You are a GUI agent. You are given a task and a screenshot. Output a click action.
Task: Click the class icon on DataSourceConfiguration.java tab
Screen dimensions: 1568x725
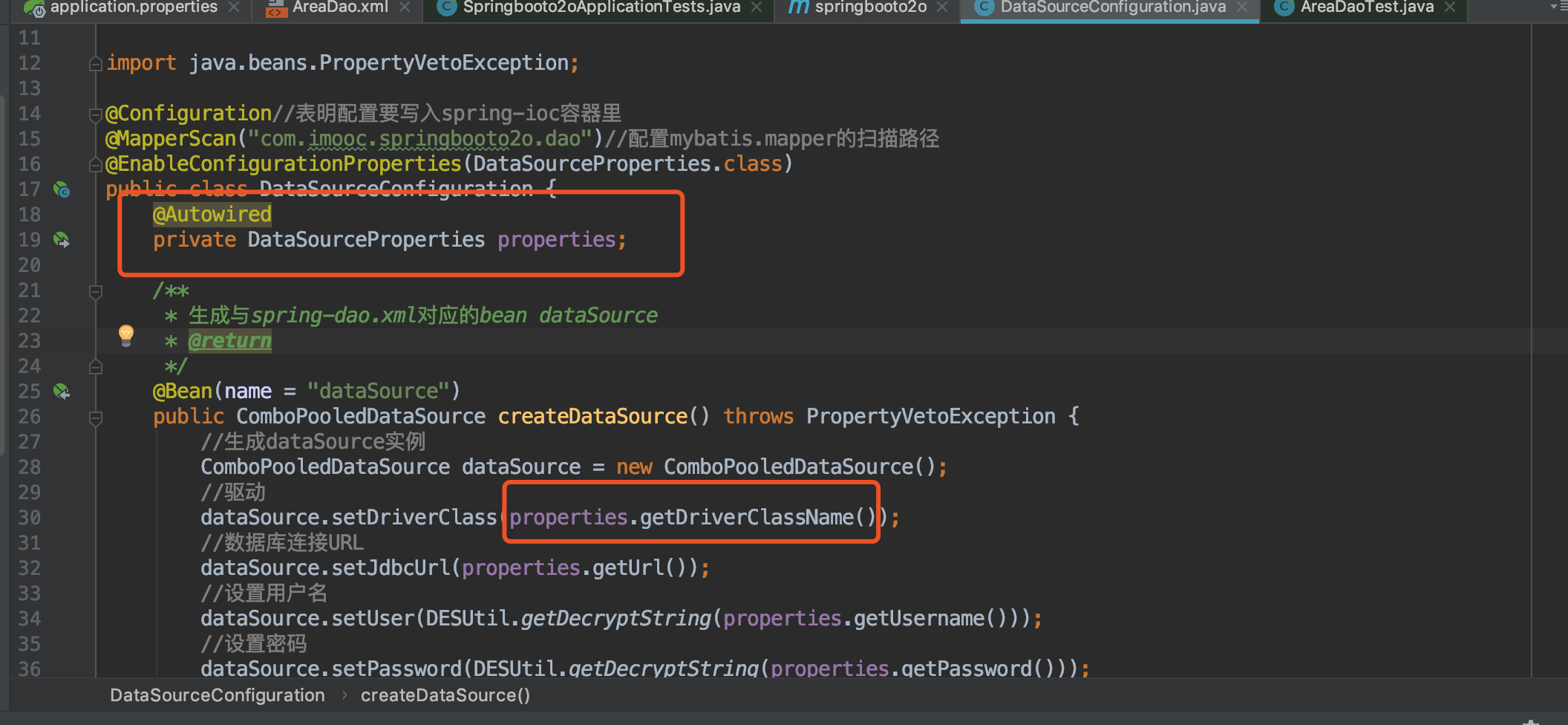point(984,7)
